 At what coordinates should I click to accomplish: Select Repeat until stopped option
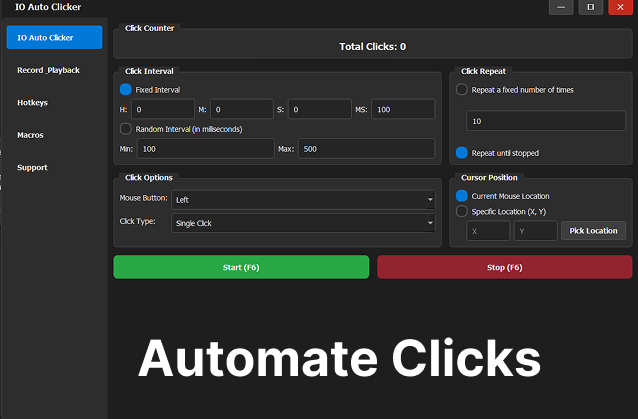pos(461,153)
